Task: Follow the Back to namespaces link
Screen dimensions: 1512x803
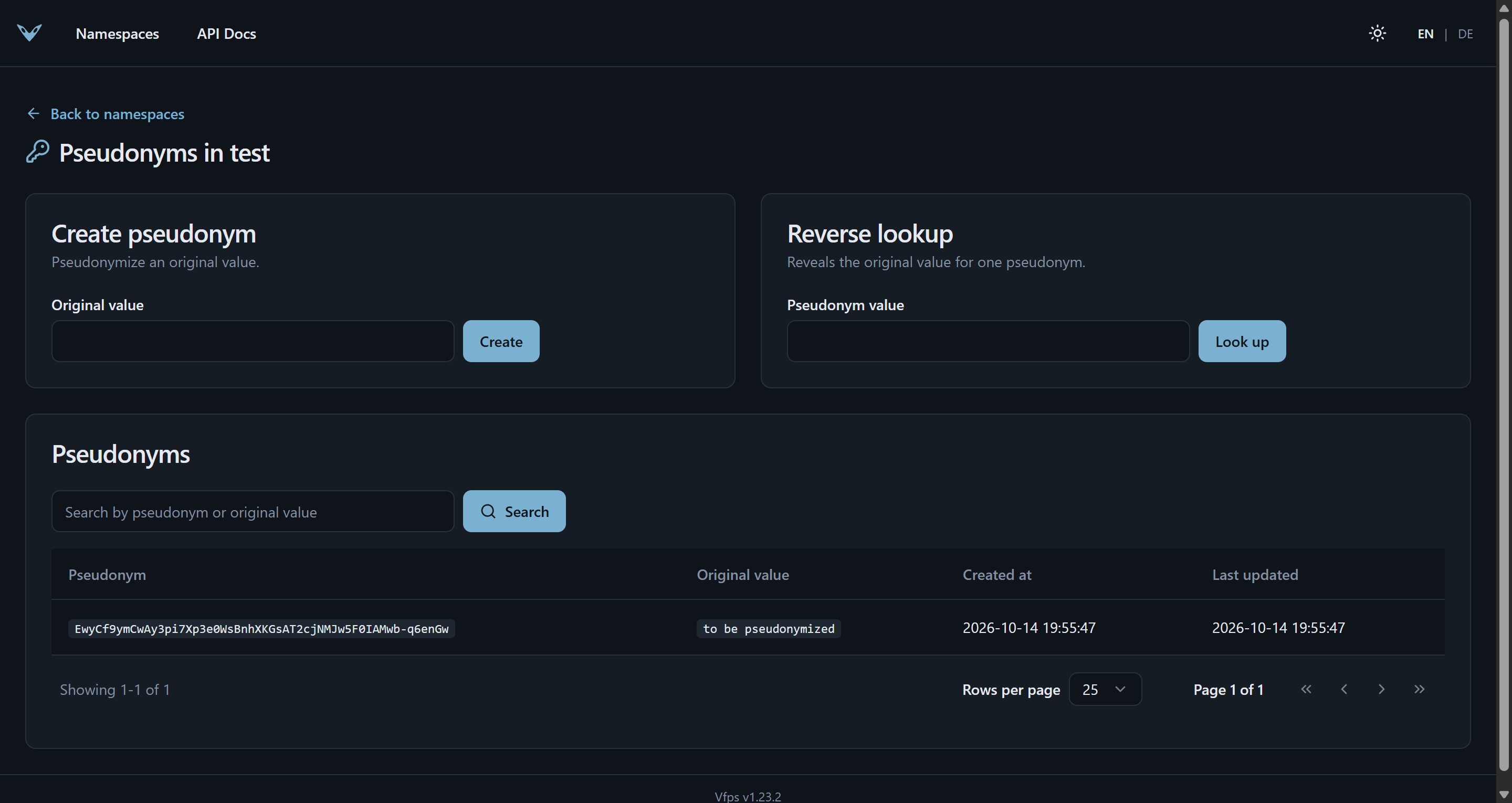Action: pyautogui.click(x=118, y=114)
